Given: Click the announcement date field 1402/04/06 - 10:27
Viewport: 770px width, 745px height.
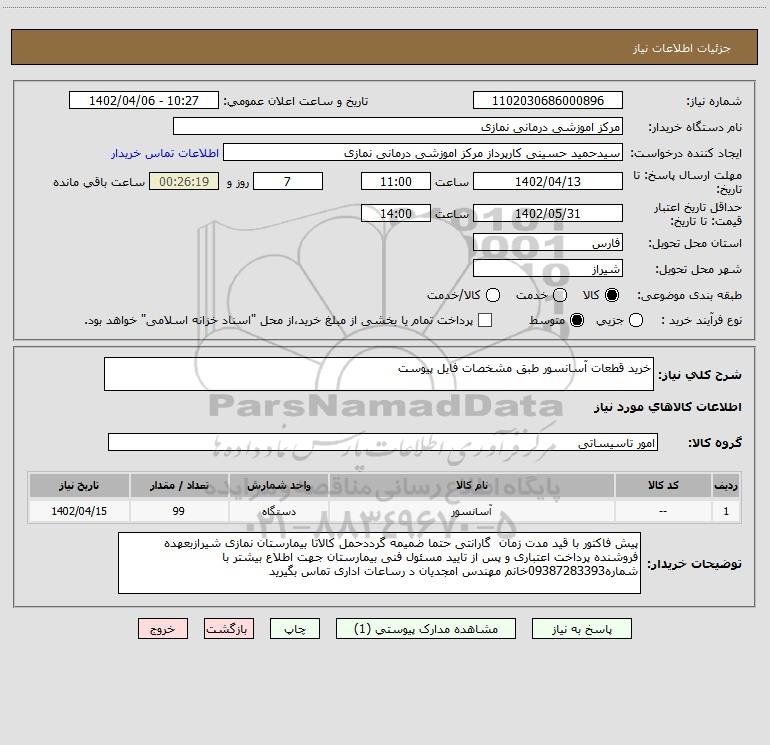Looking at the screenshot, I should tap(144, 100).
